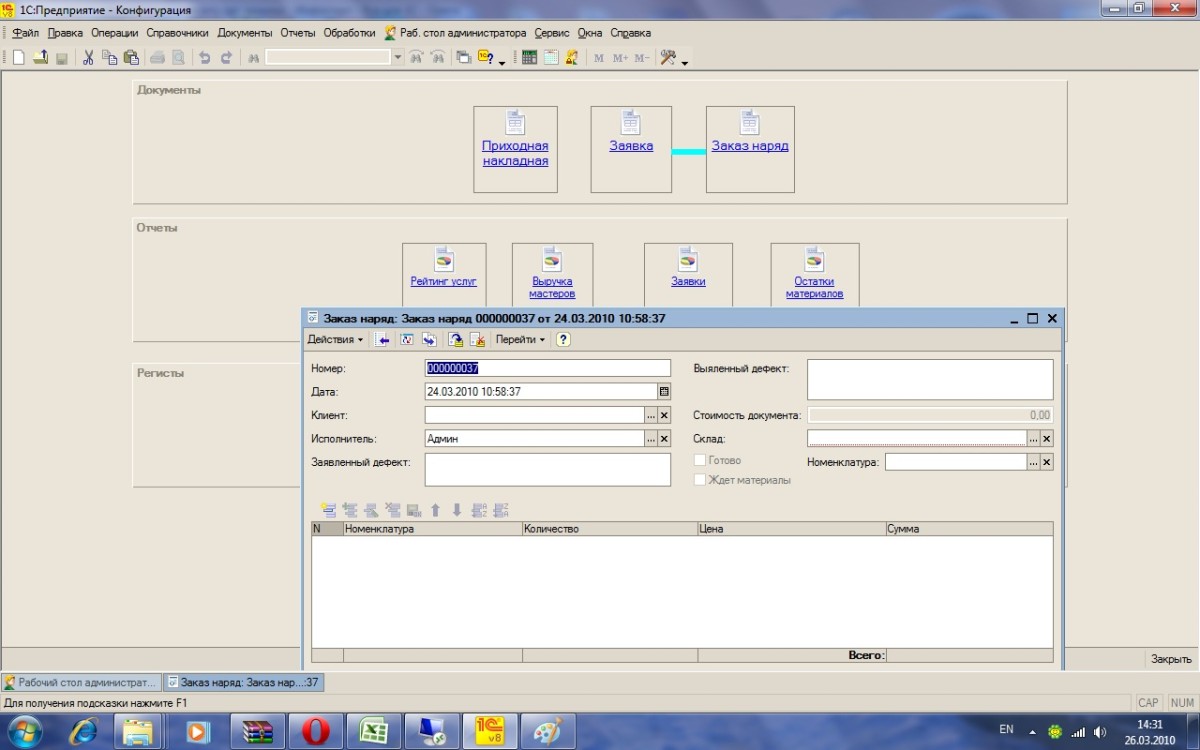
Task: Clear the Клиент field with X button
Action: tap(665, 415)
